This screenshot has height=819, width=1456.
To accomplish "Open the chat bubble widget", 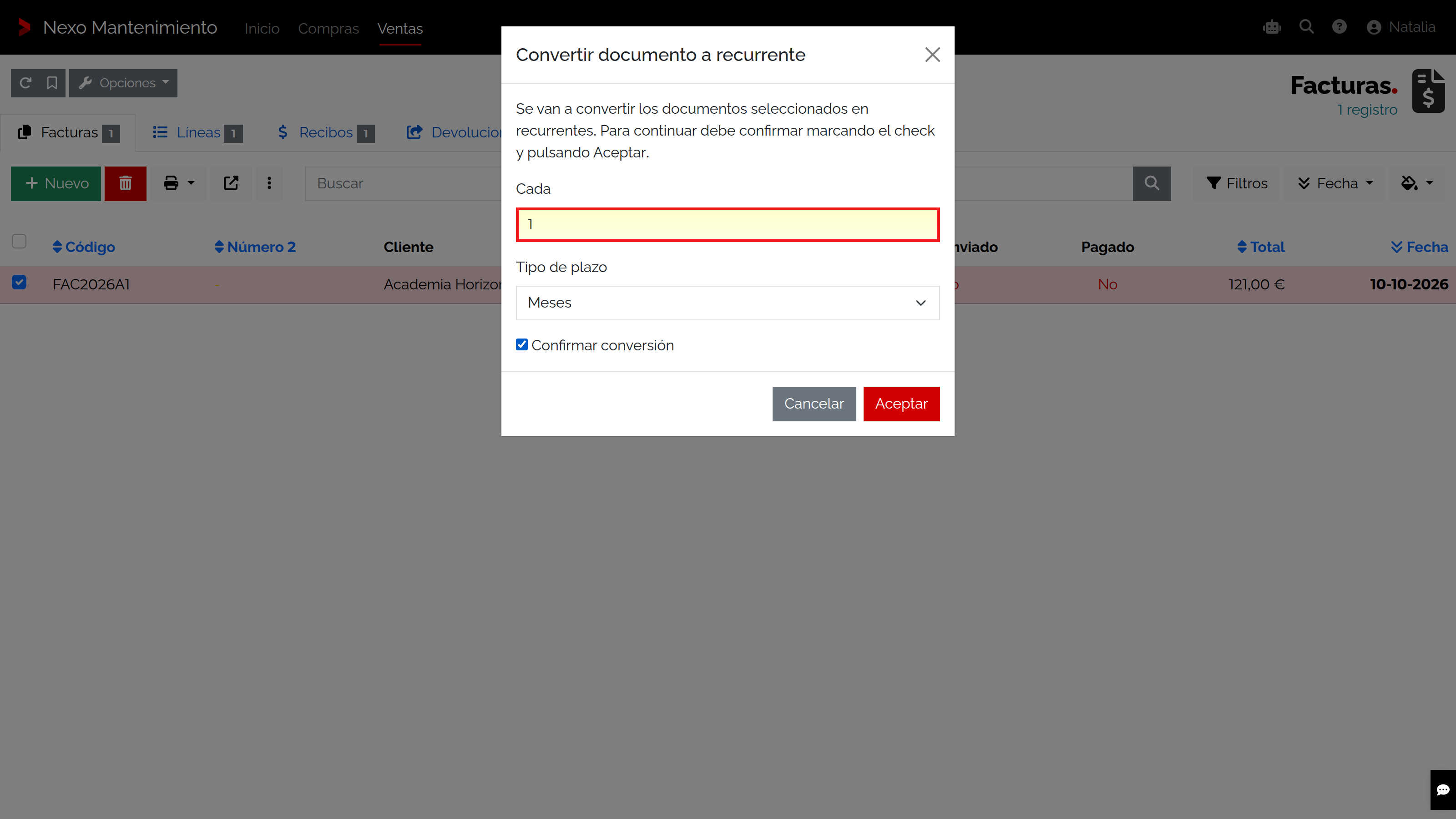I will (1443, 789).
